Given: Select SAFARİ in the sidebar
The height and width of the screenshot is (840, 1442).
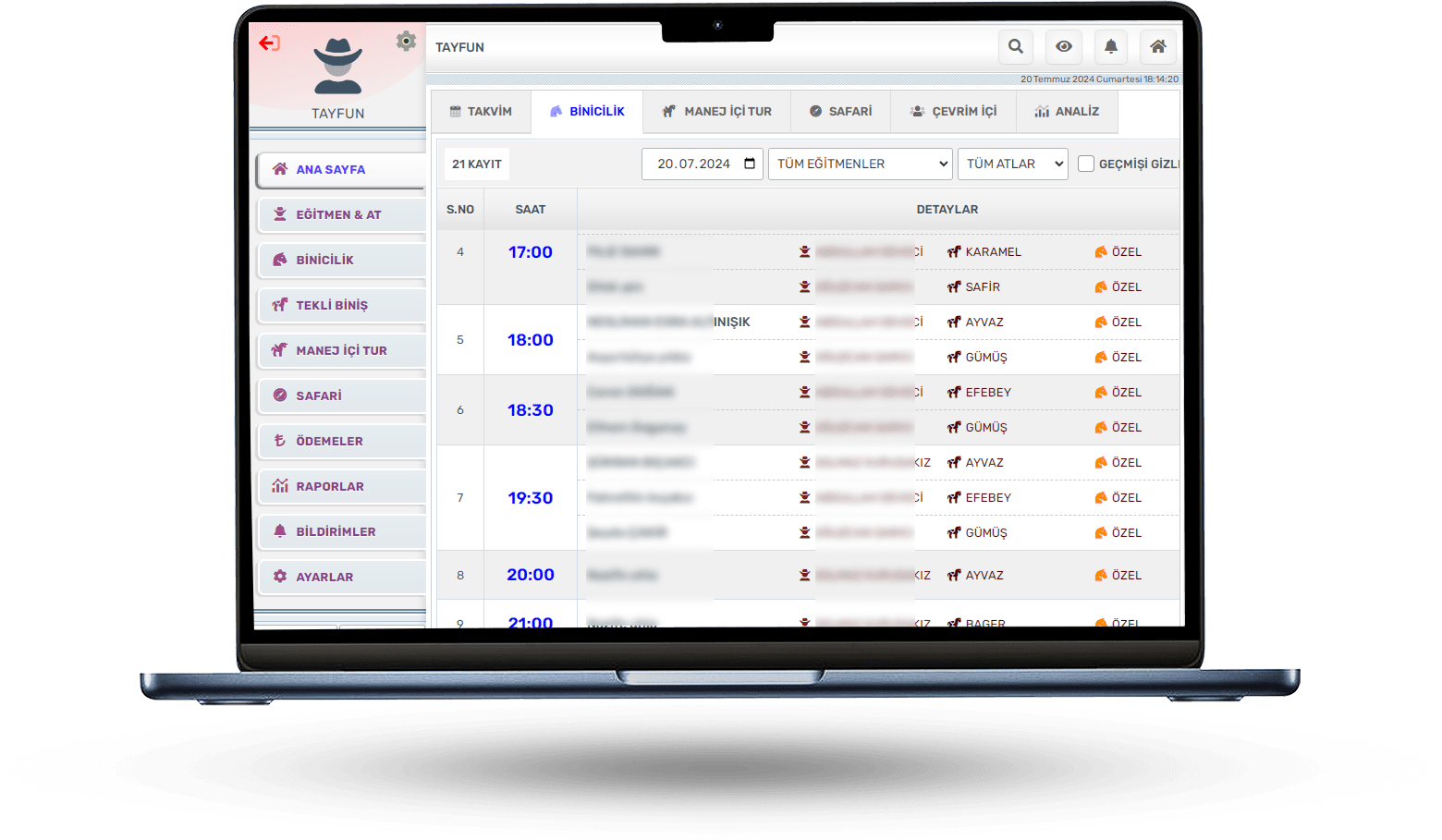Looking at the screenshot, I should click(x=341, y=396).
